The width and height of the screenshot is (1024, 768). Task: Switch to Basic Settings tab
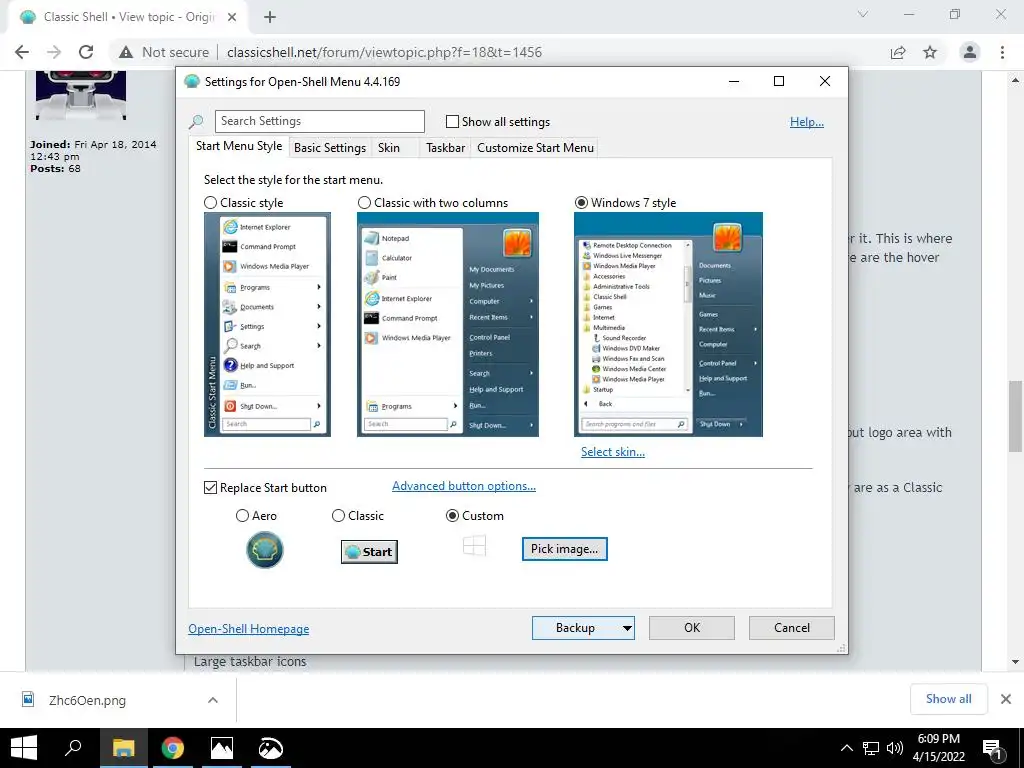[x=330, y=148]
